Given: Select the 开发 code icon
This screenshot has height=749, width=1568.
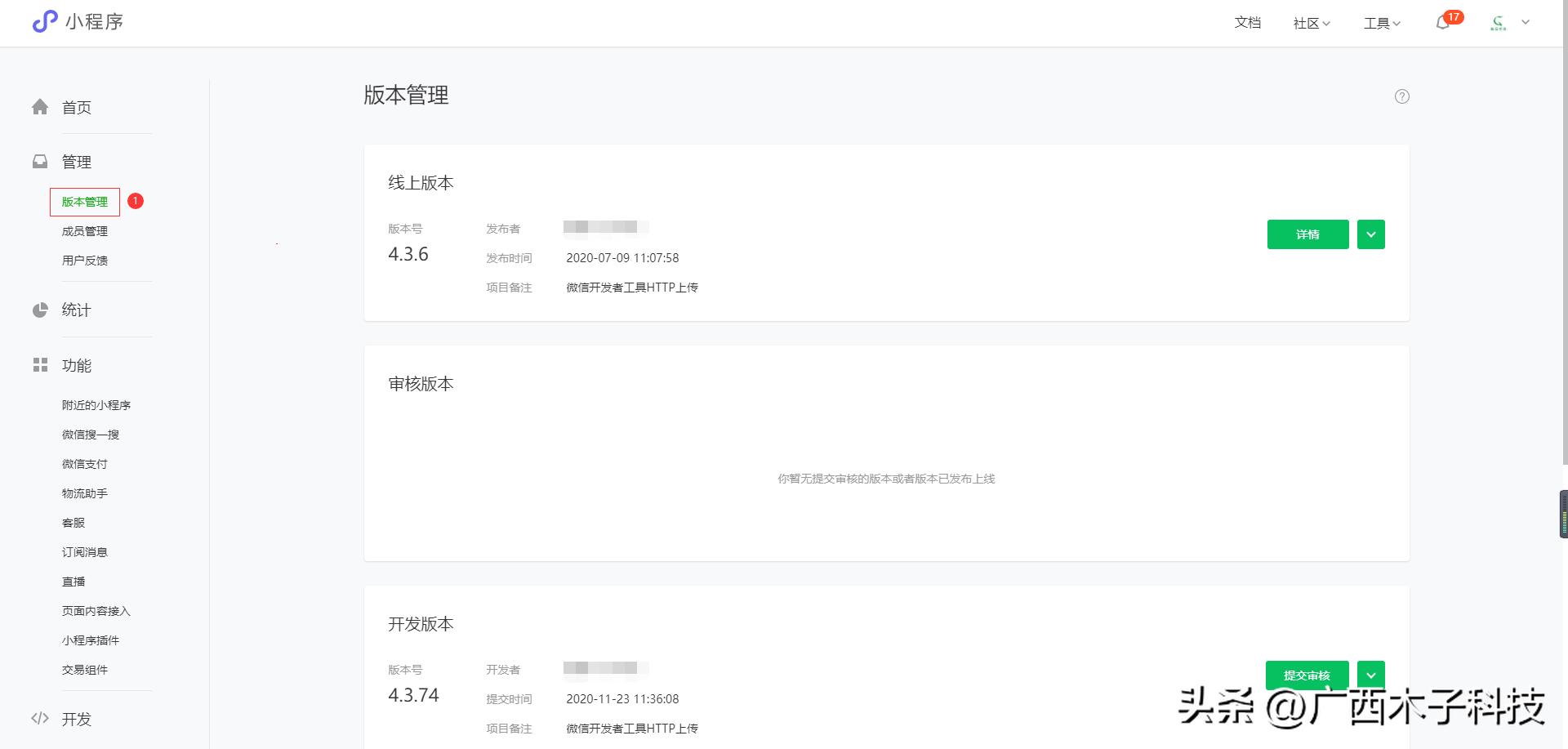Looking at the screenshot, I should (x=40, y=719).
